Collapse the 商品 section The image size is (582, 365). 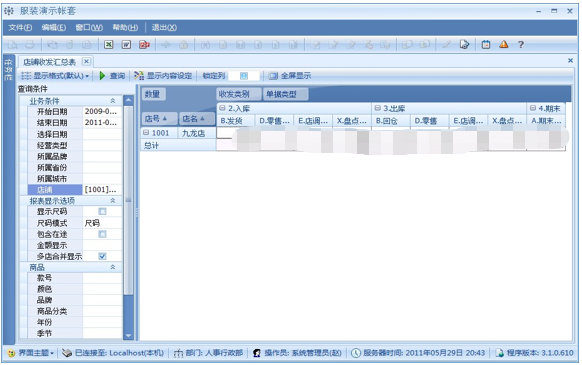coord(112,267)
